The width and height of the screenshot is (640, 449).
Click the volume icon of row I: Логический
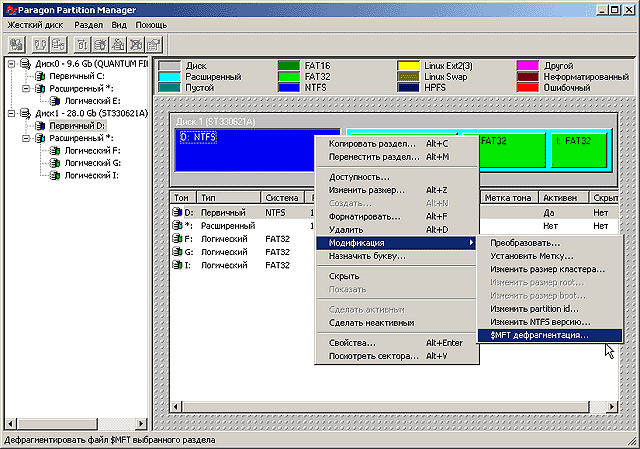(x=177, y=265)
